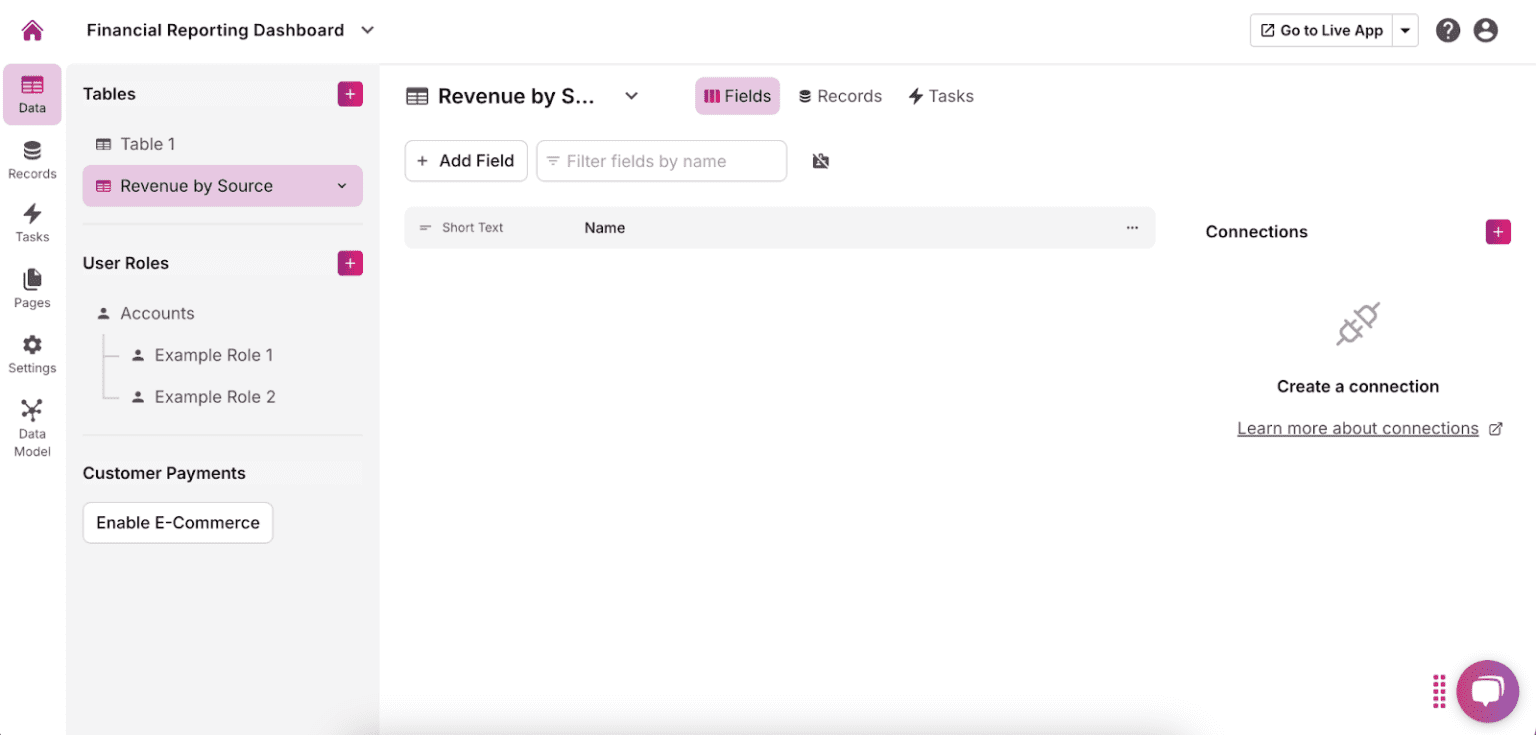Click the Enable E-Commerce button

click(x=177, y=522)
